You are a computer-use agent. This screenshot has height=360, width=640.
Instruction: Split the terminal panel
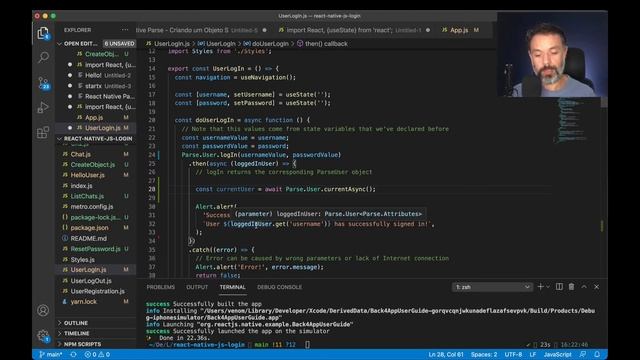click(559, 287)
